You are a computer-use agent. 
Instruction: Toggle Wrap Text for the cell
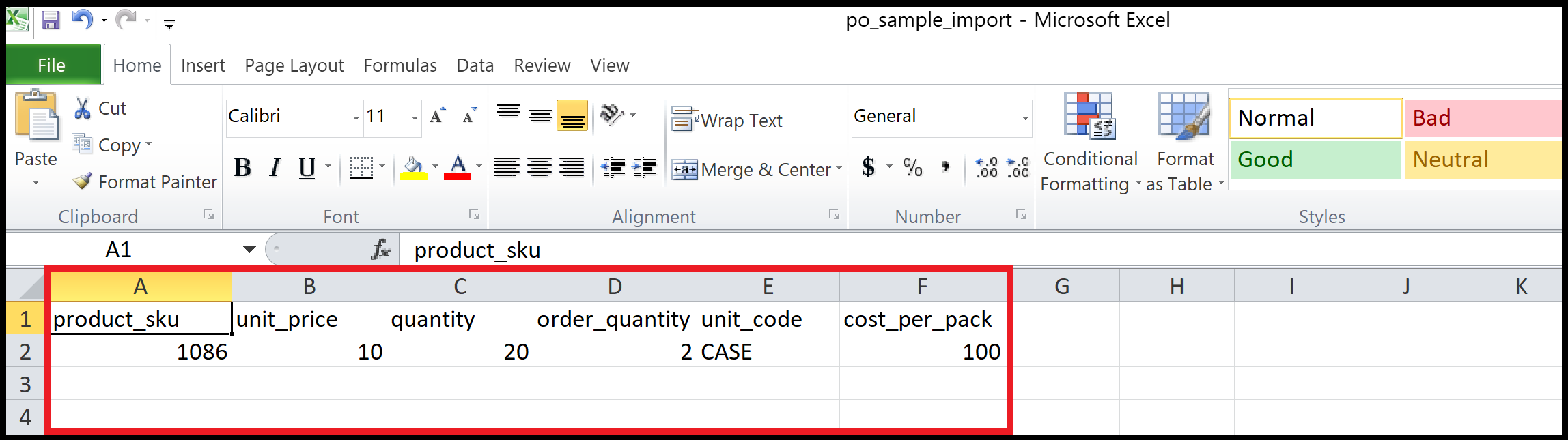click(727, 120)
